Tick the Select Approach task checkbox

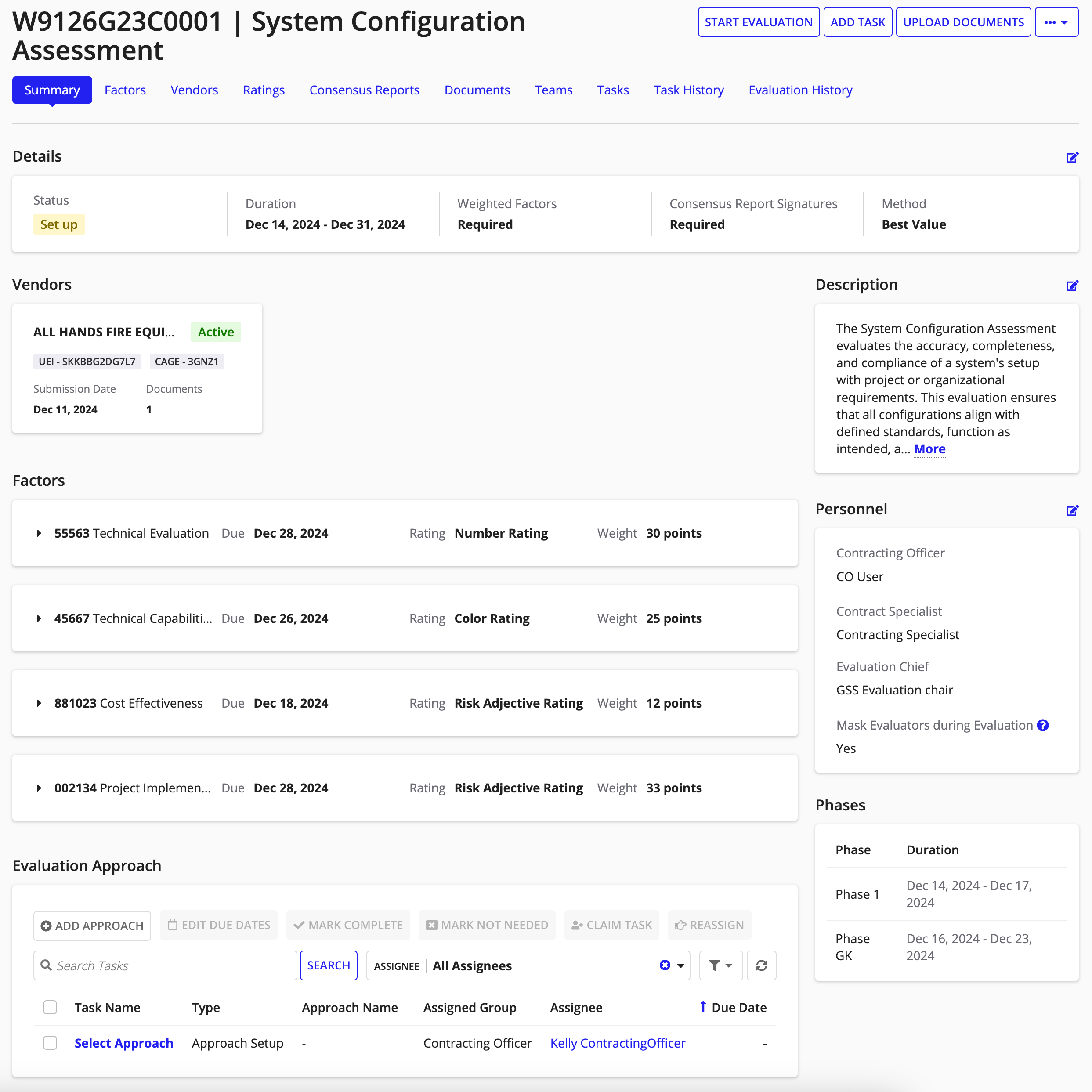tap(51, 1043)
